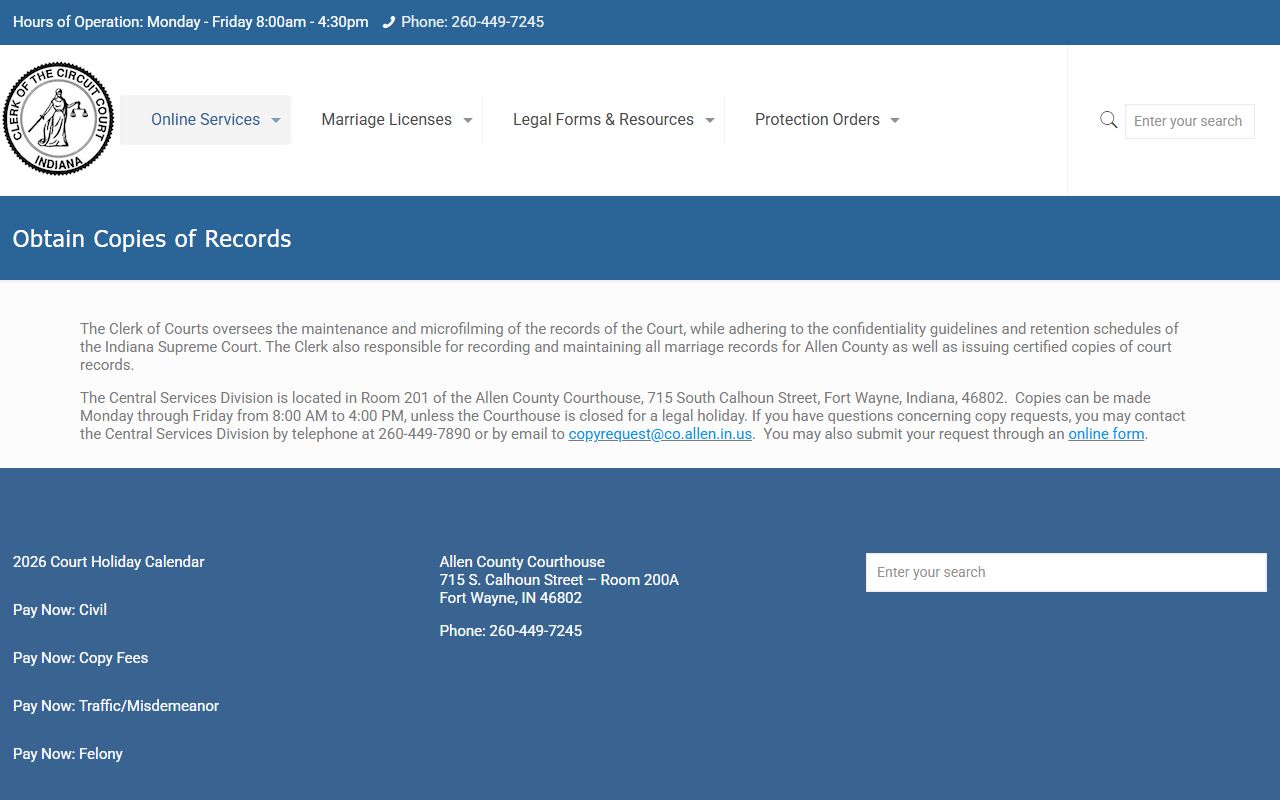Email copyrequest@co.allen.in.us link
Image resolution: width=1280 pixels, height=800 pixels.
click(x=660, y=434)
